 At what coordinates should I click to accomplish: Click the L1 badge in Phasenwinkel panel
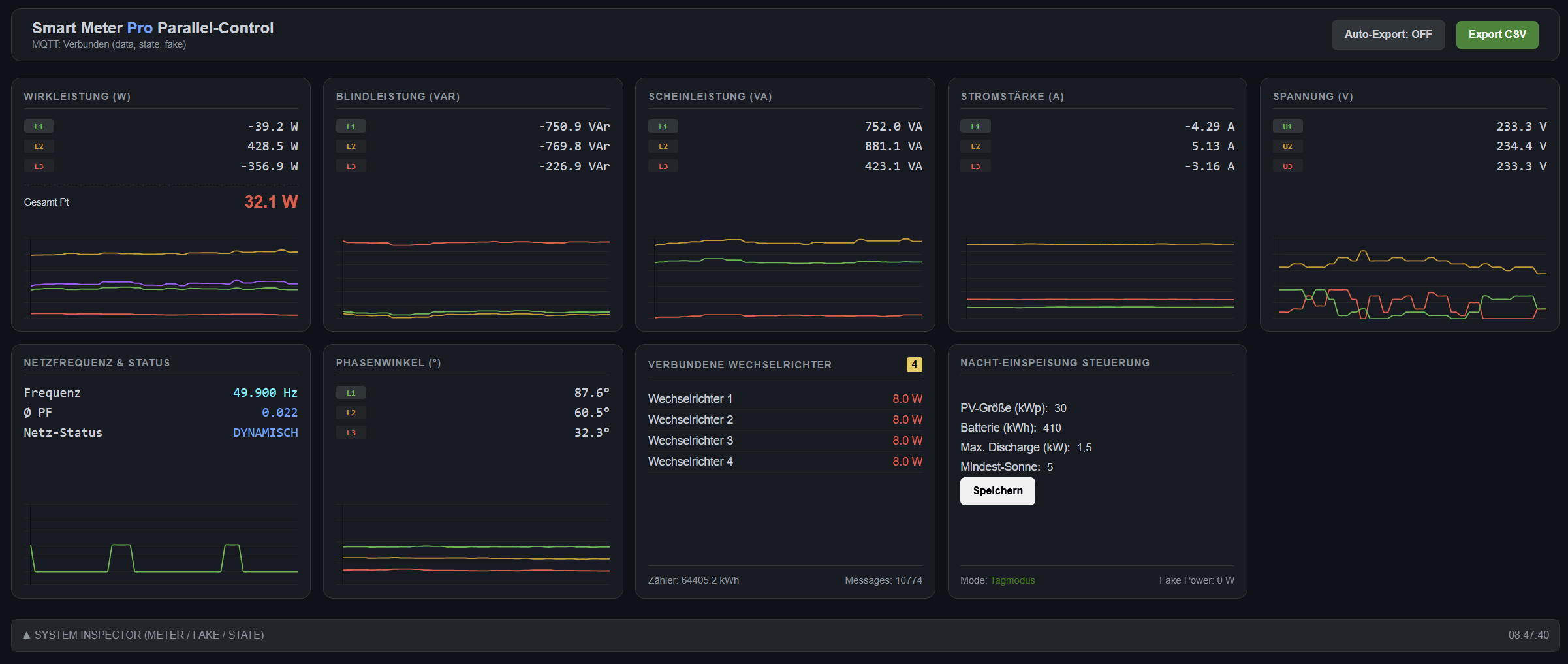[x=351, y=393]
